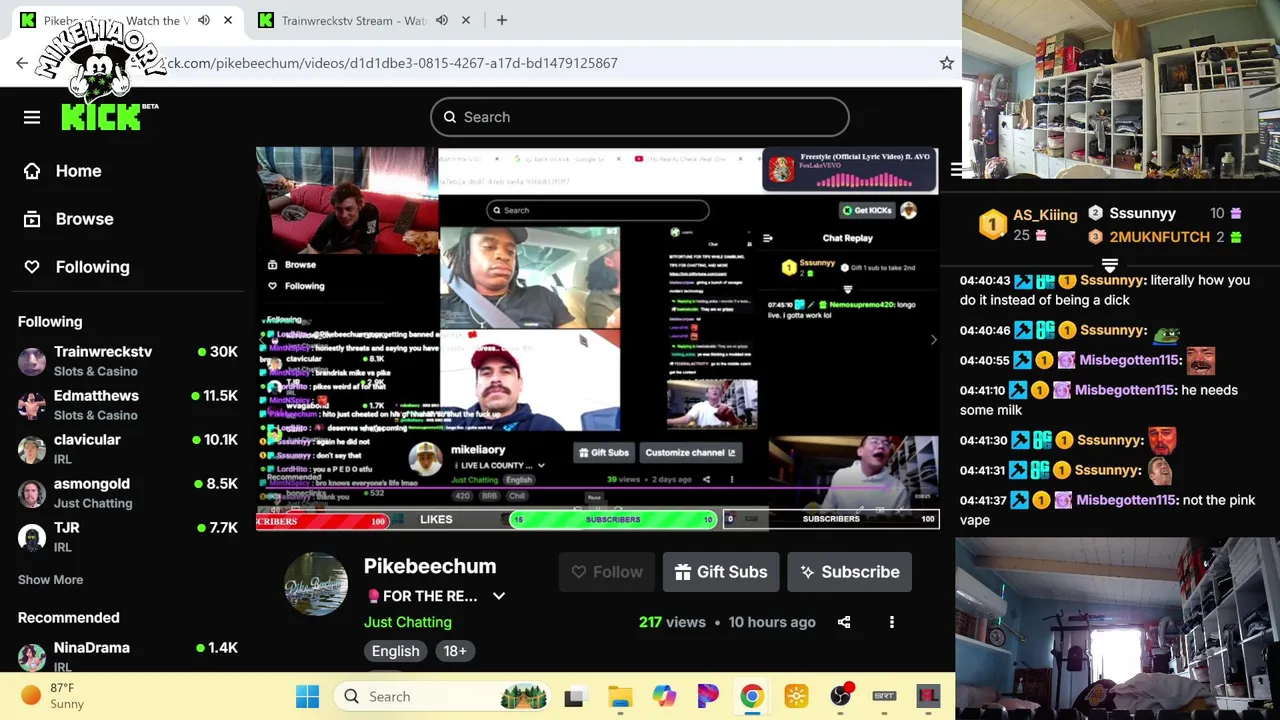Open the SRT app on taskbar
The width and height of the screenshot is (1280, 720).
click(884, 696)
